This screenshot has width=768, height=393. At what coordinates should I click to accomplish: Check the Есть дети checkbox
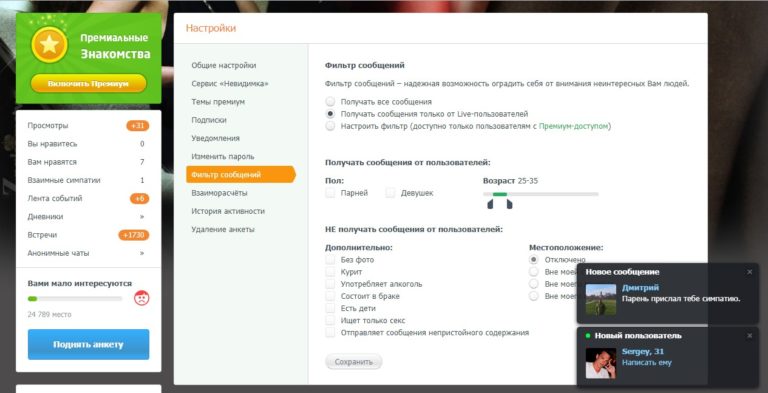pyautogui.click(x=331, y=308)
